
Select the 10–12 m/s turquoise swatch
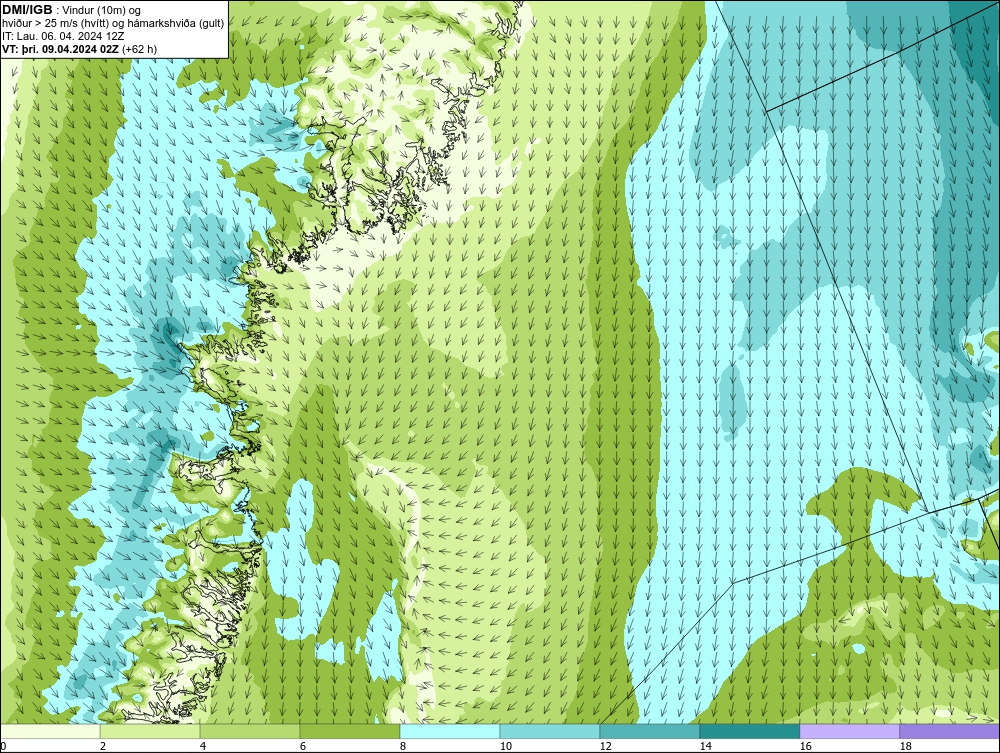550,731
